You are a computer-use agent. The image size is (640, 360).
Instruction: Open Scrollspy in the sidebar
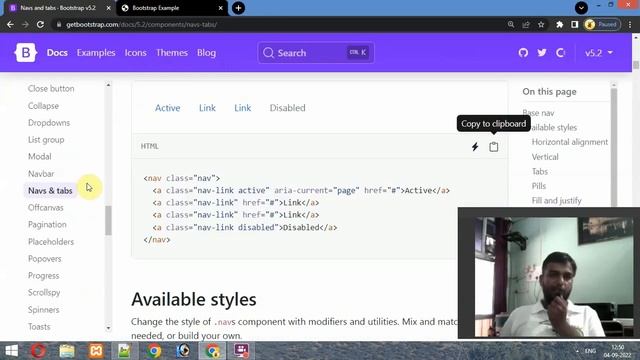coord(44,293)
